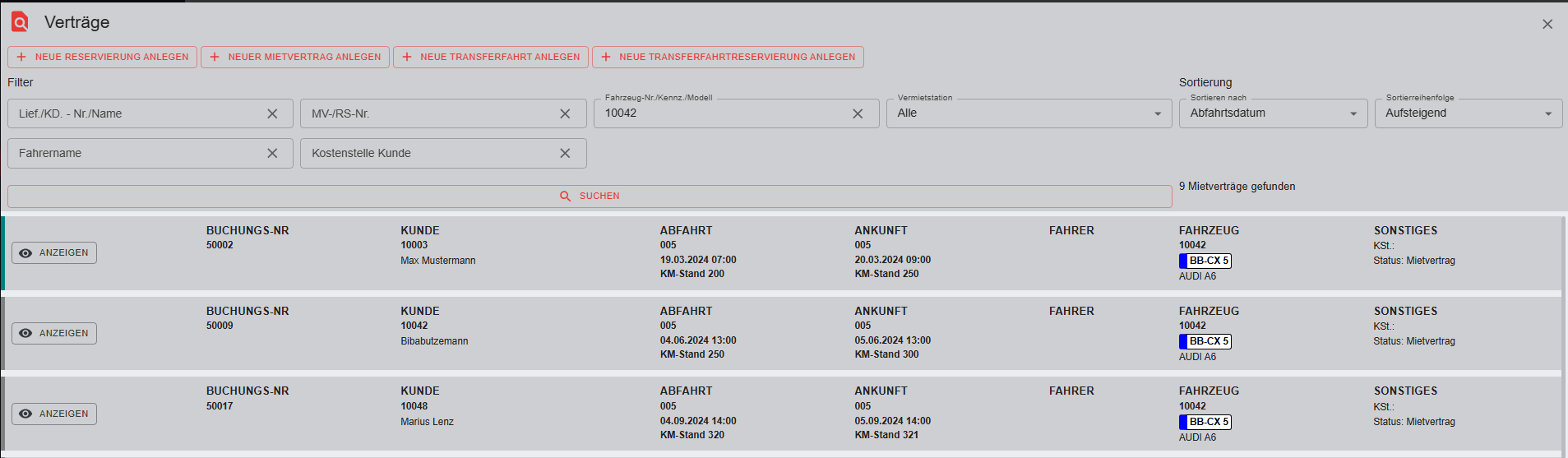The image size is (1568, 458).
Task: Clear the Lief./KD. Nr./Name filter field
Action: tap(272, 114)
